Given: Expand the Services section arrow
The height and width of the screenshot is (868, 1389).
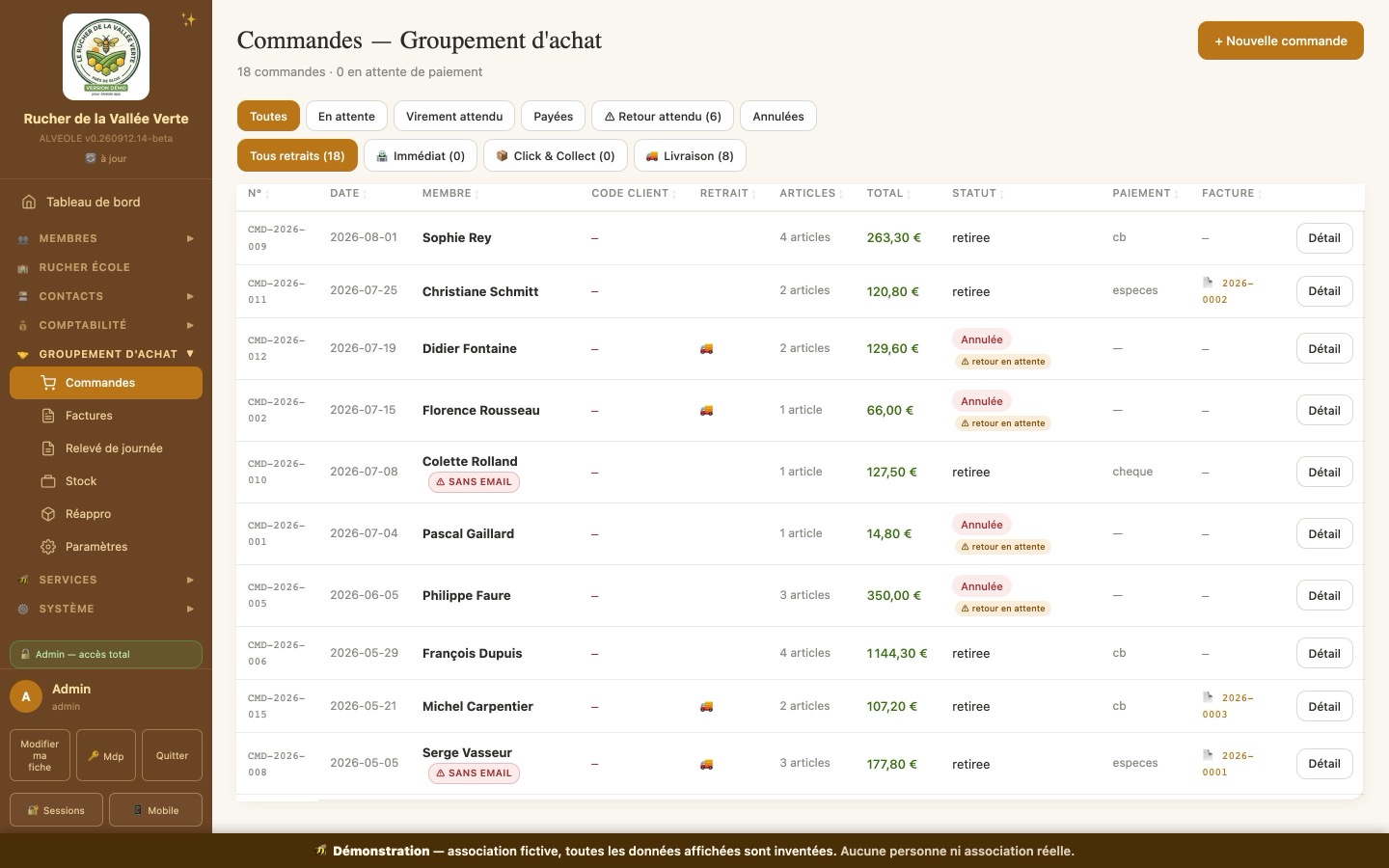Looking at the screenshot, I should tap(190, 580).
